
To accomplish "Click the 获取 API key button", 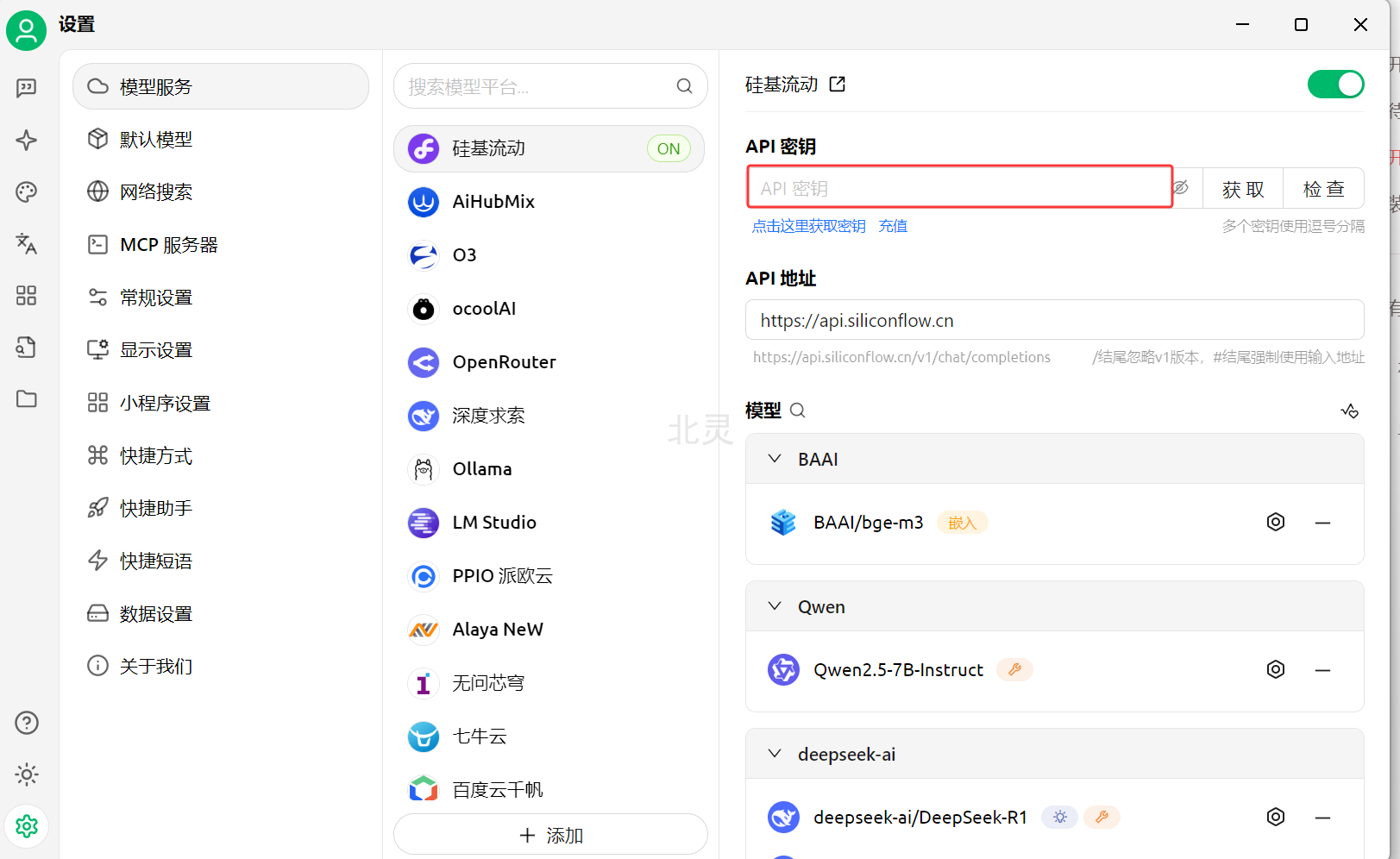I will [x=1243, y=189].
